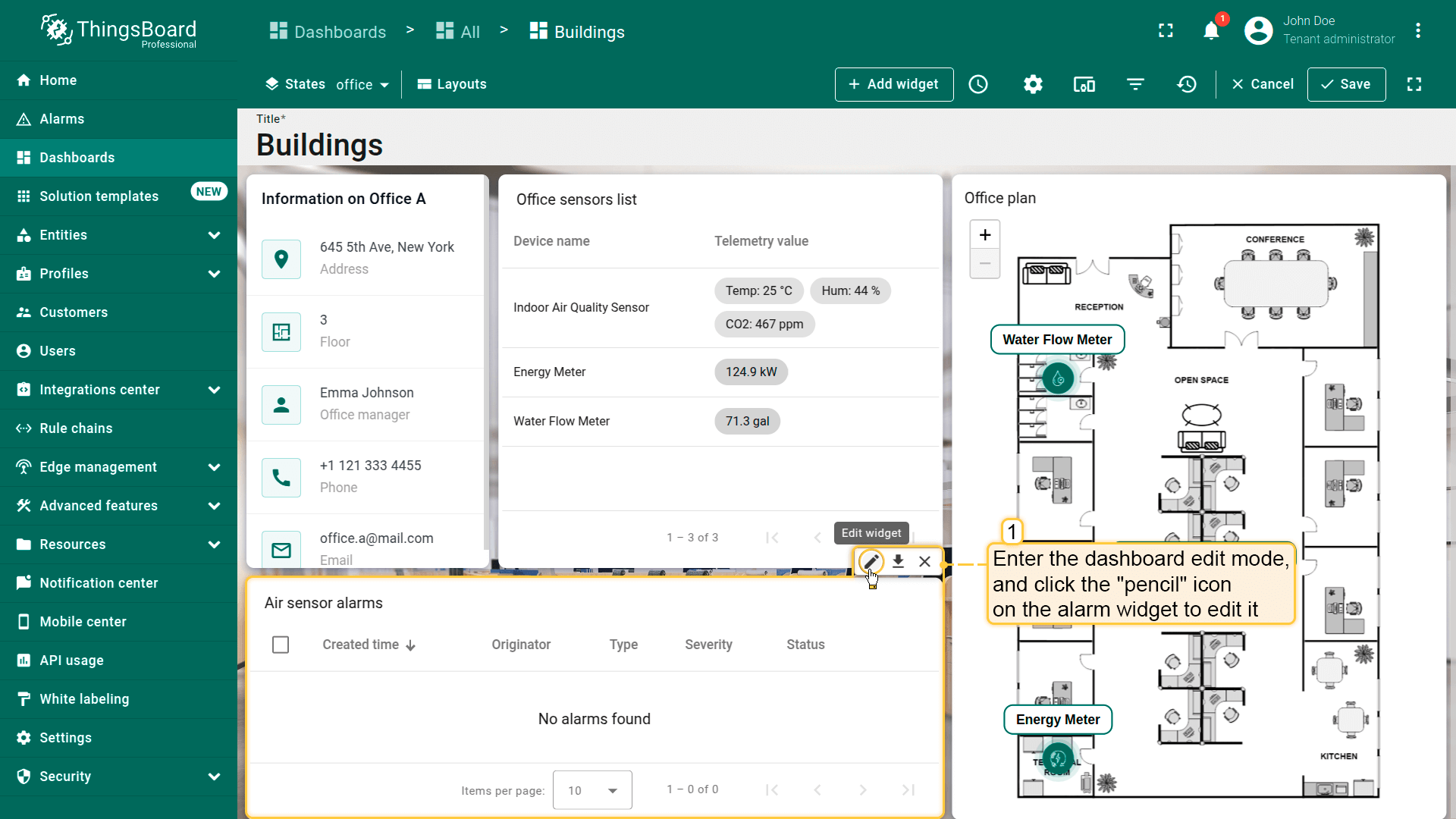Open the items per page dropdown
The width and height of the screenshot is (1456, 819).
click(x=592, y=790)
